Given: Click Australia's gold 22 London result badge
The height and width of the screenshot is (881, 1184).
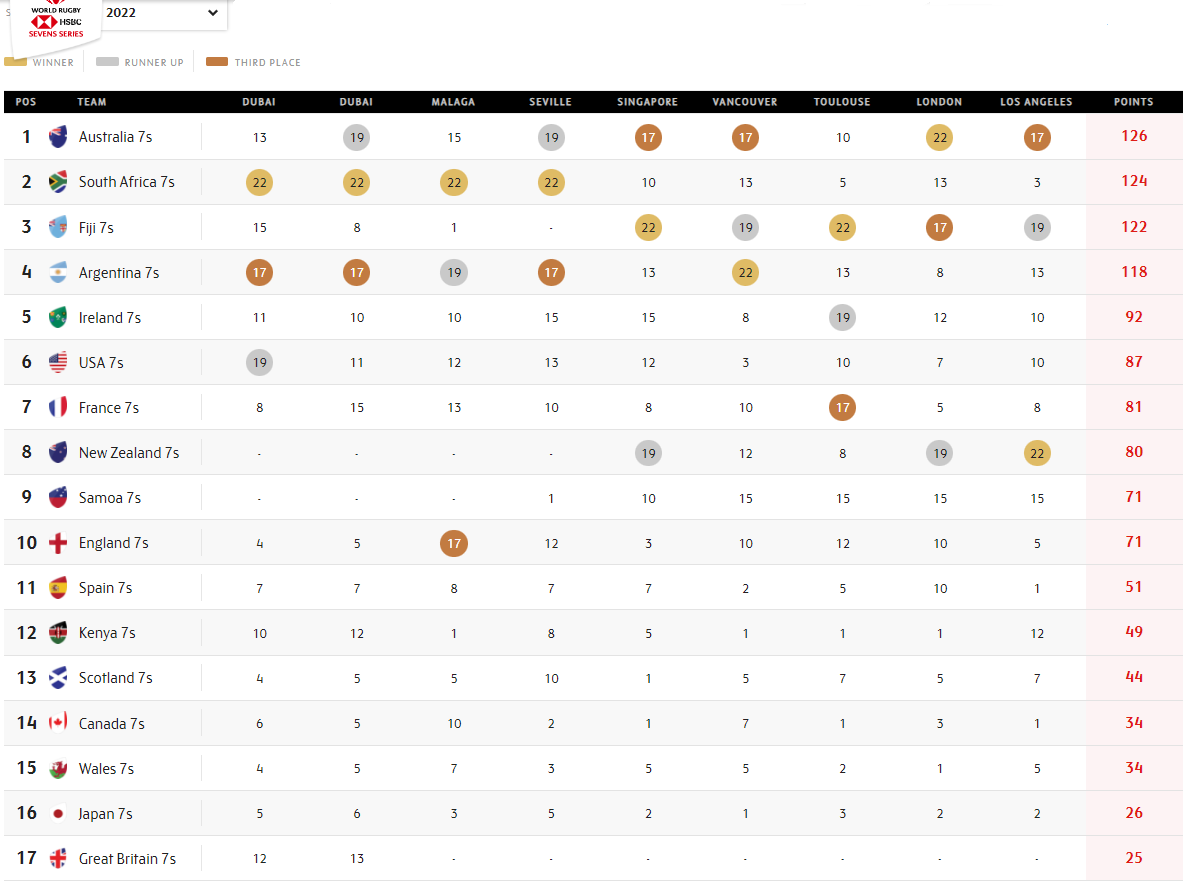Looking at the screenshot, I should tap(939, 137).
